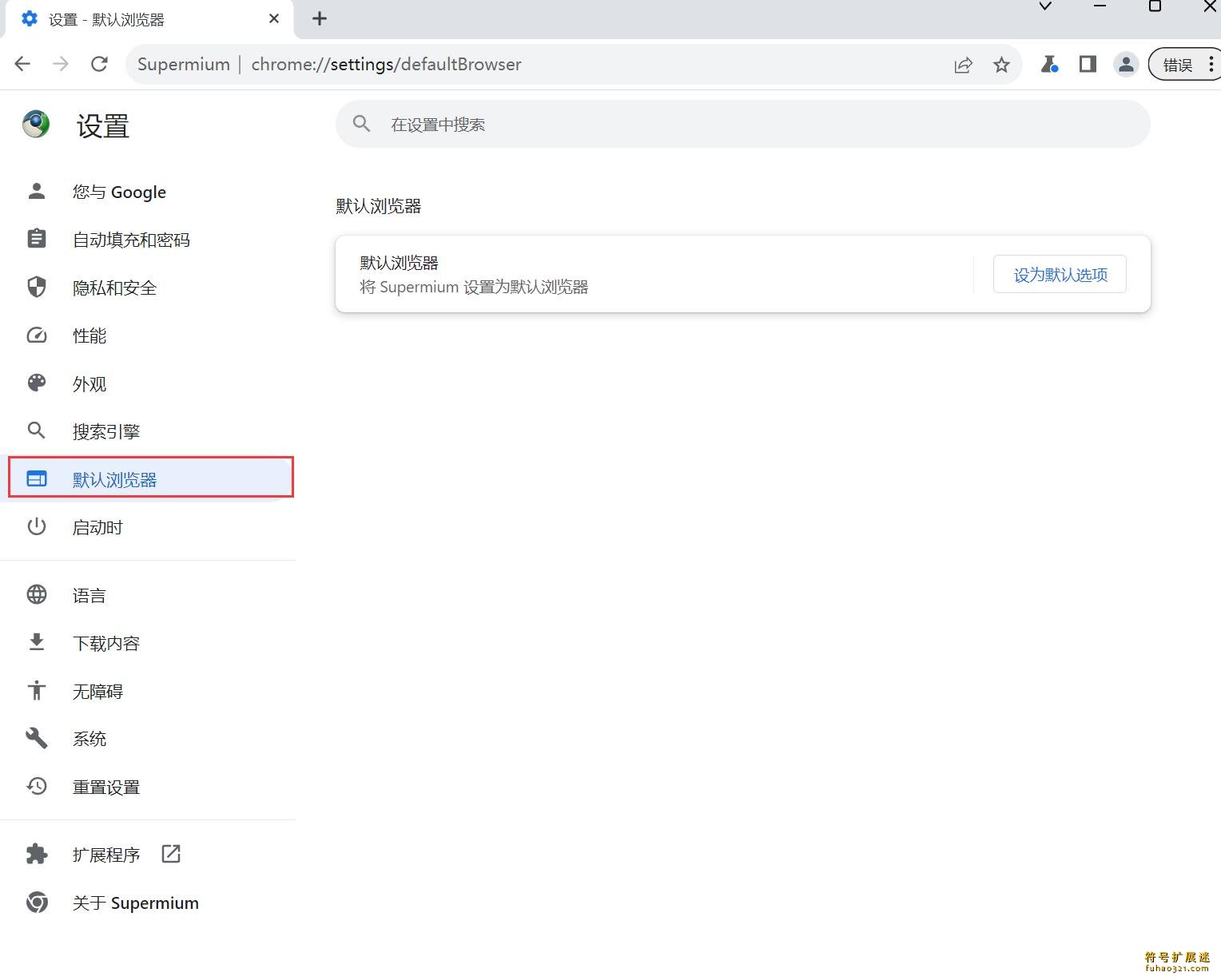1221x980 pixels.
Task: Click the wrench icon for 系统
Action: pyautogui.click(x=37, y=738)
